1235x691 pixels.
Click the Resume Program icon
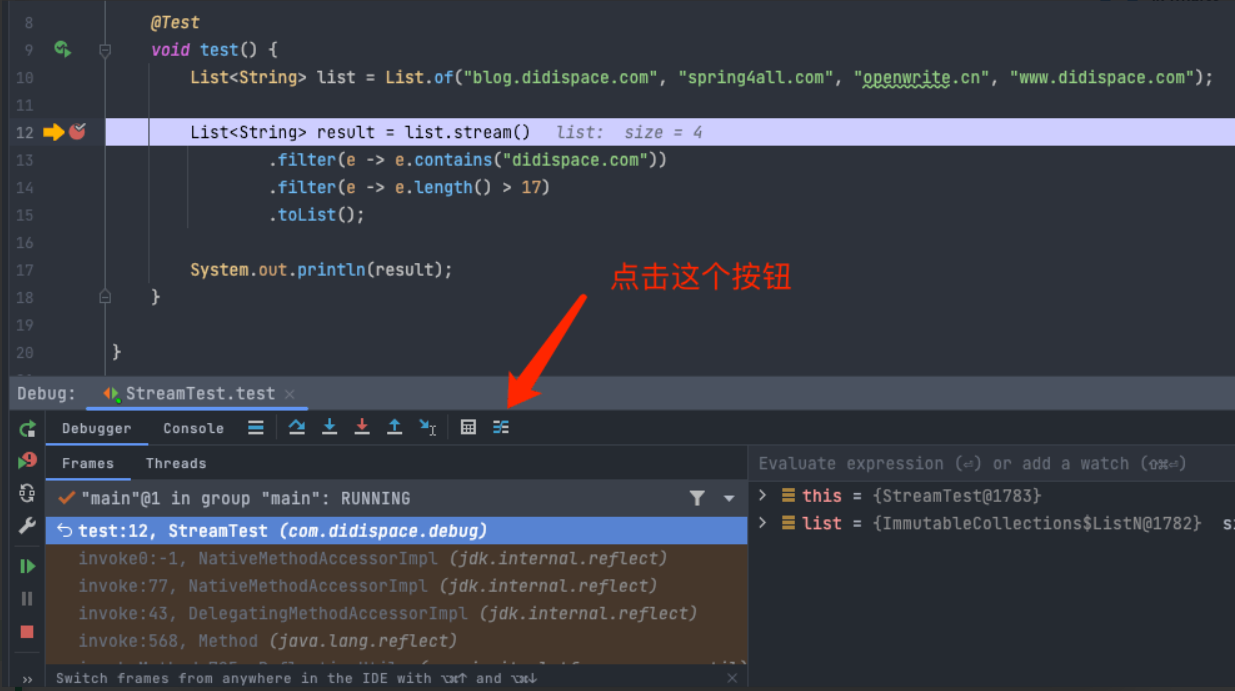(x=28, y=566)
